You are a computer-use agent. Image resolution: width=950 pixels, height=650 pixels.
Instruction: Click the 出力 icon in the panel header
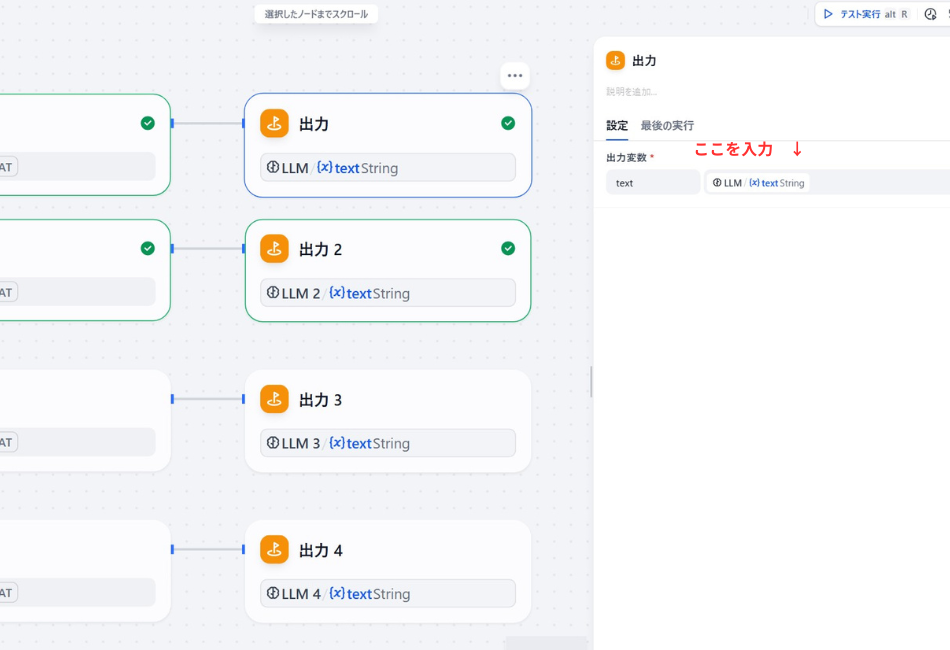click(615, 60)
